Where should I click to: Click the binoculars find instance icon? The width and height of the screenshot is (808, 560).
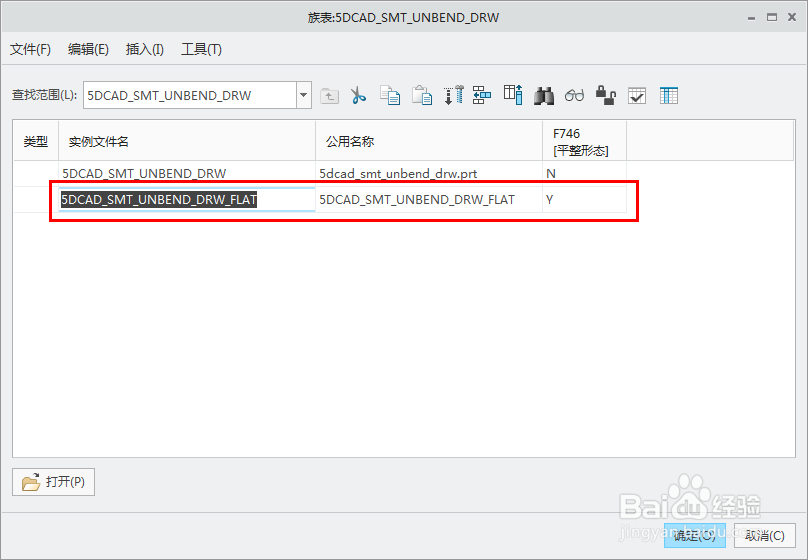[x=544, y=96]
